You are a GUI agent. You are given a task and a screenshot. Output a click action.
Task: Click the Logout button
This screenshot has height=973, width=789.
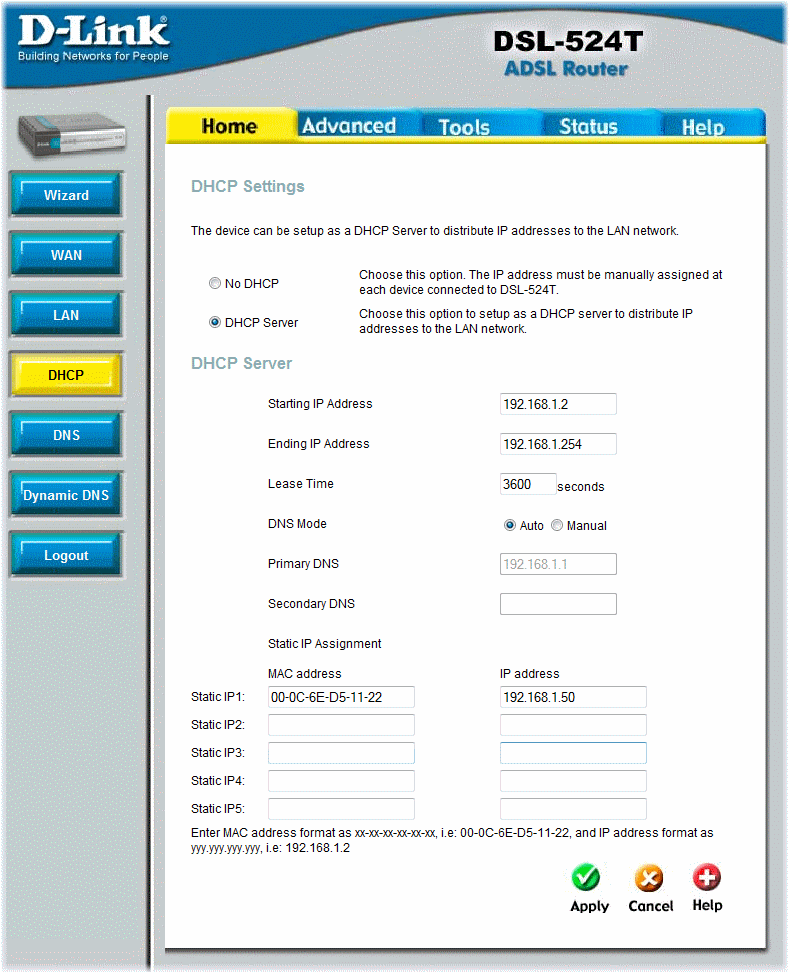point(66,555)
